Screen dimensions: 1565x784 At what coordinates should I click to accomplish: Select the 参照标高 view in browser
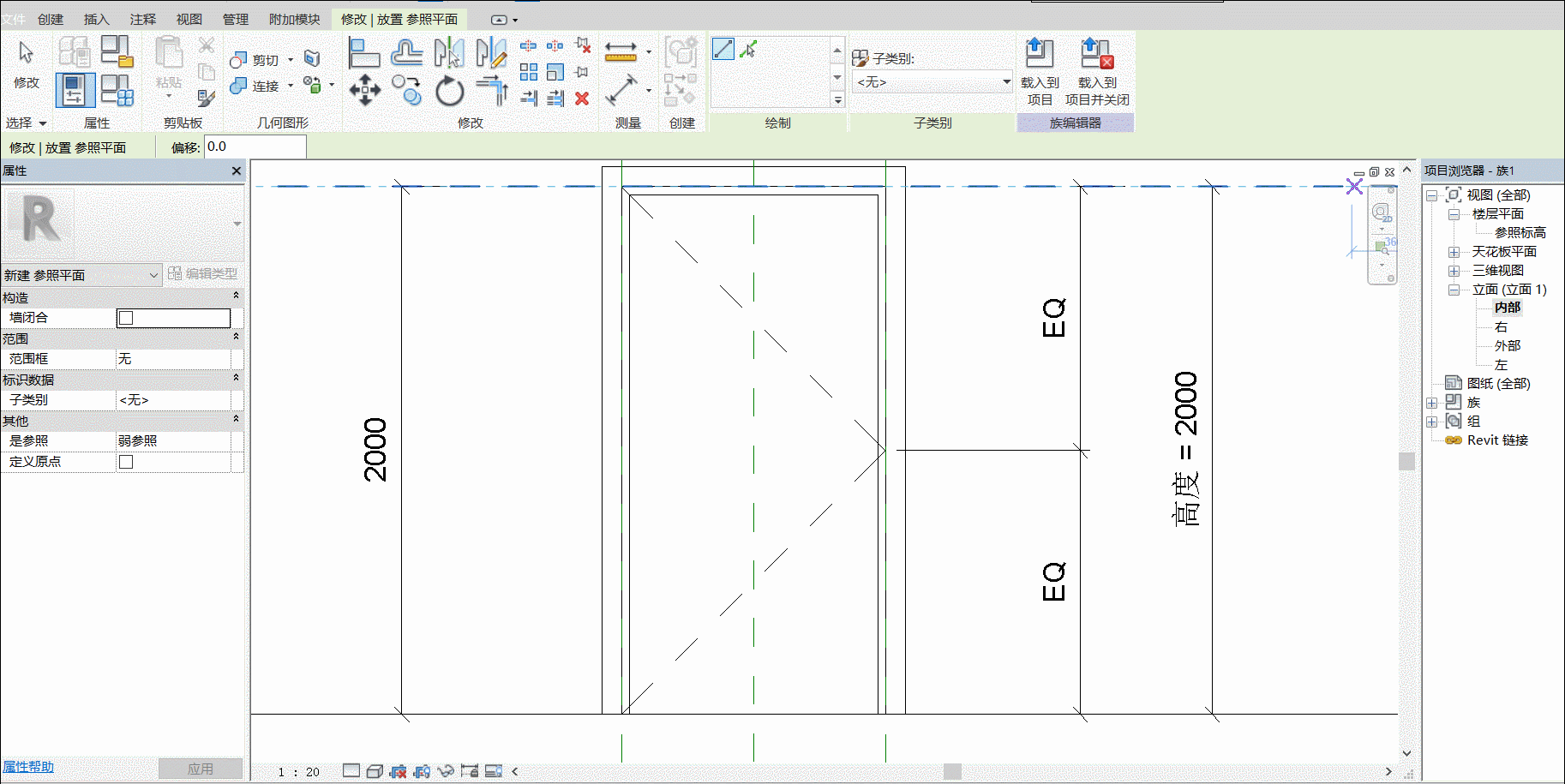[x=1520, y=232]
